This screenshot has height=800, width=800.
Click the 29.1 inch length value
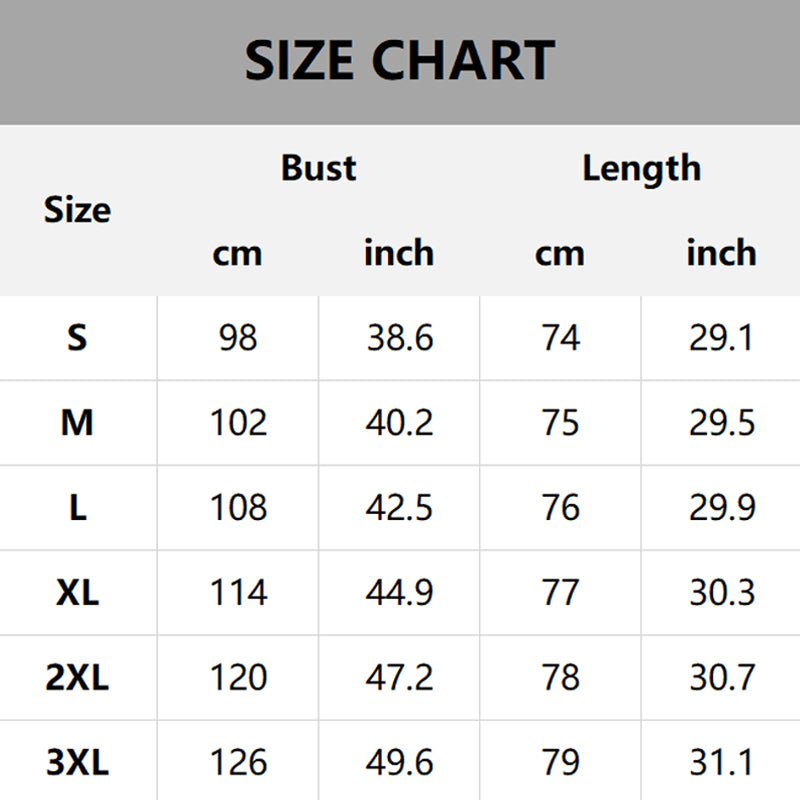click(x=721, y=338)
